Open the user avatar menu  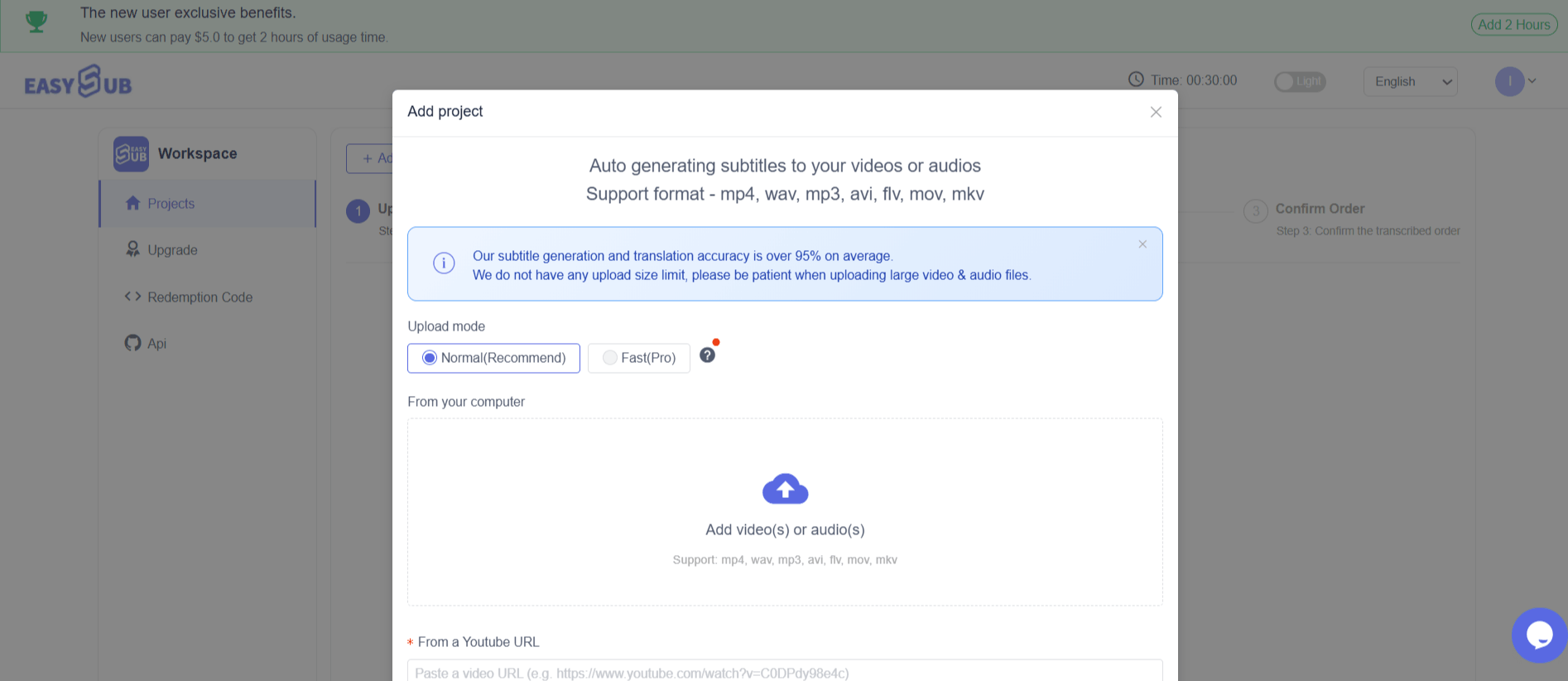pyautogui.click(x=1509, y=81)
